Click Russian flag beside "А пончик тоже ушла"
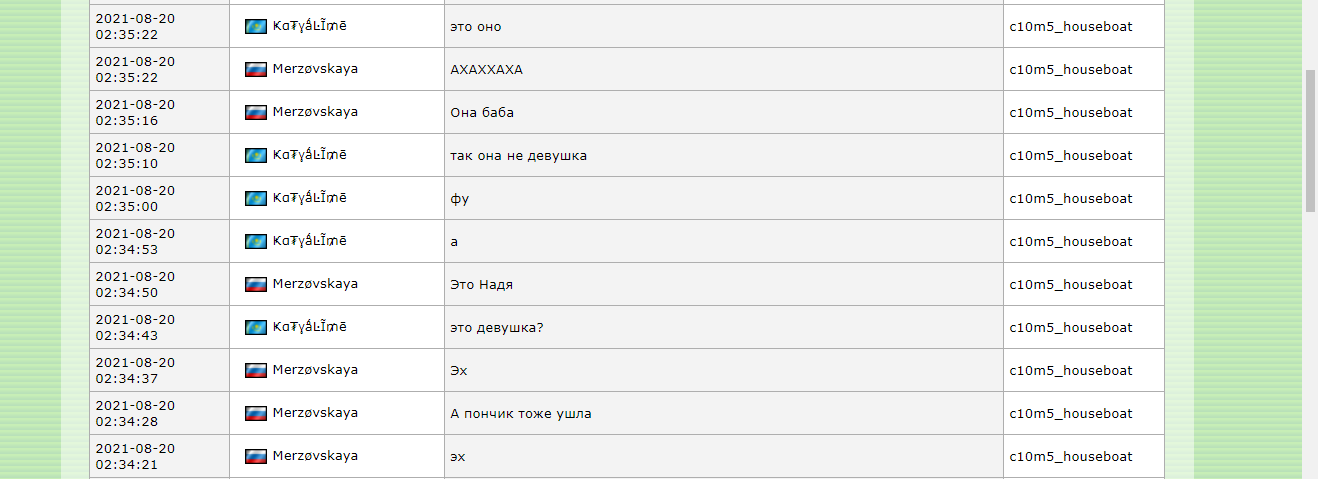Screen dimensions: 1318x479 (x=256, y=413)
